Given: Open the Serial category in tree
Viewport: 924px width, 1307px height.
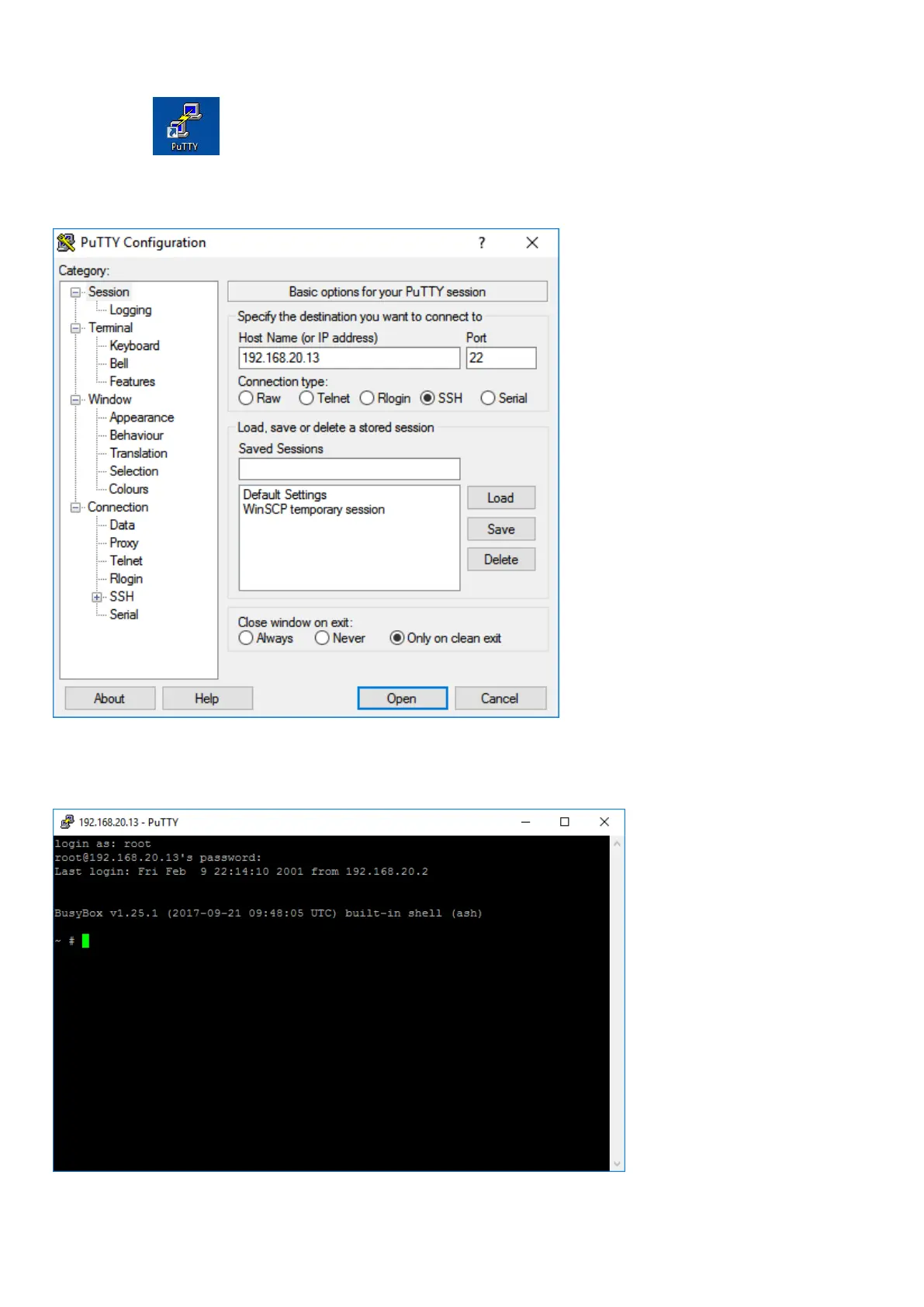Looking at the screenshot, I should click(123, 614).
